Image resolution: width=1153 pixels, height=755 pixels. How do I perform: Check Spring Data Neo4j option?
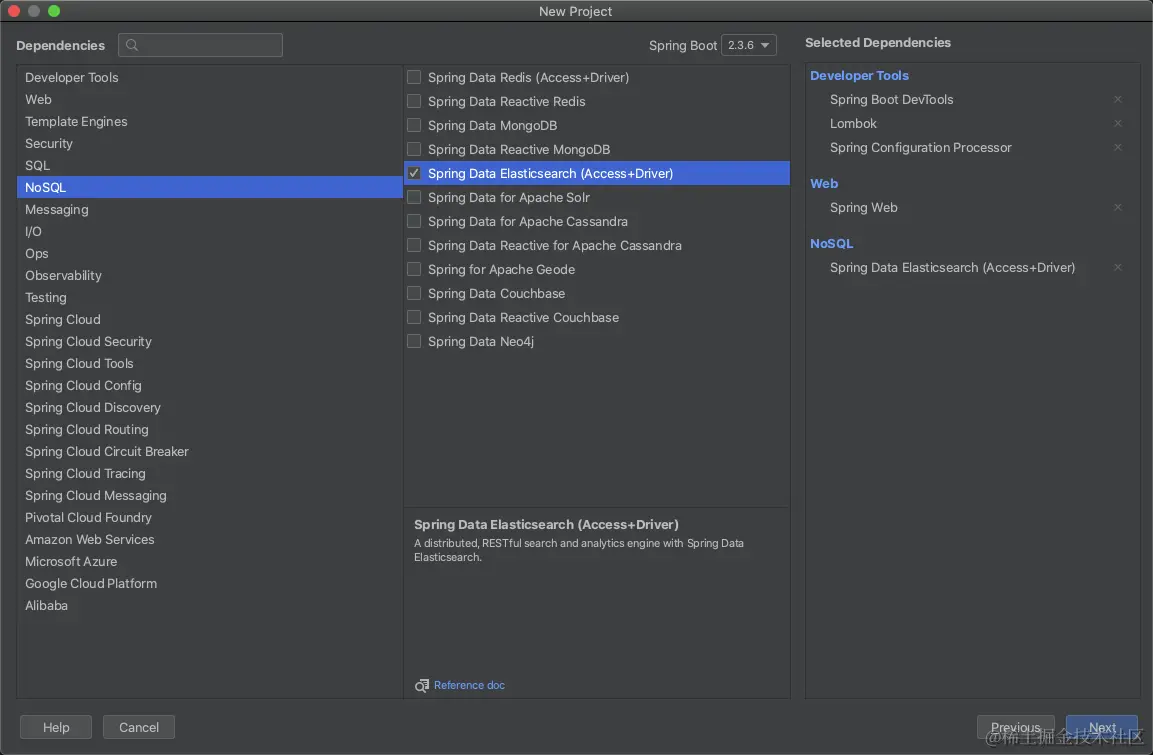(414, 342)
